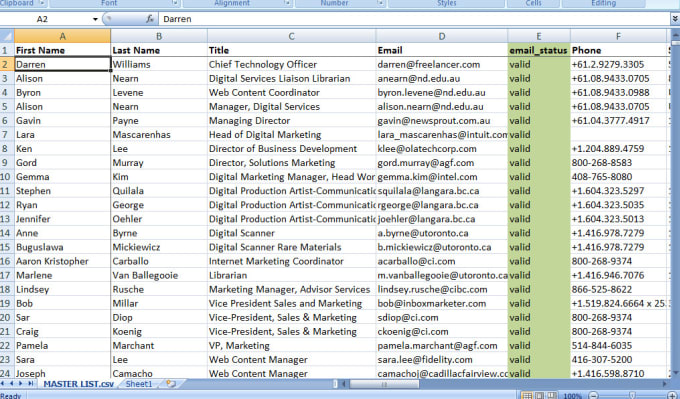Switch to the Sheet1 tab
The image size is (680, 399).
(139, 384)
